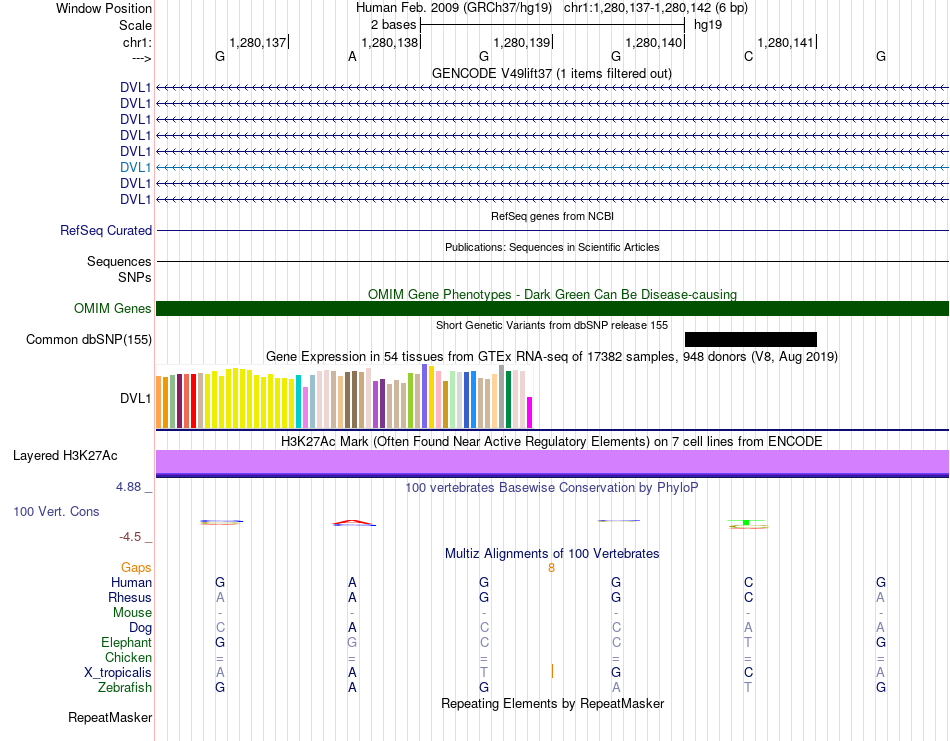This screenshot has width=950, height=741.
Task: Click the green PhyloP marker under base C
Action: 746,522
